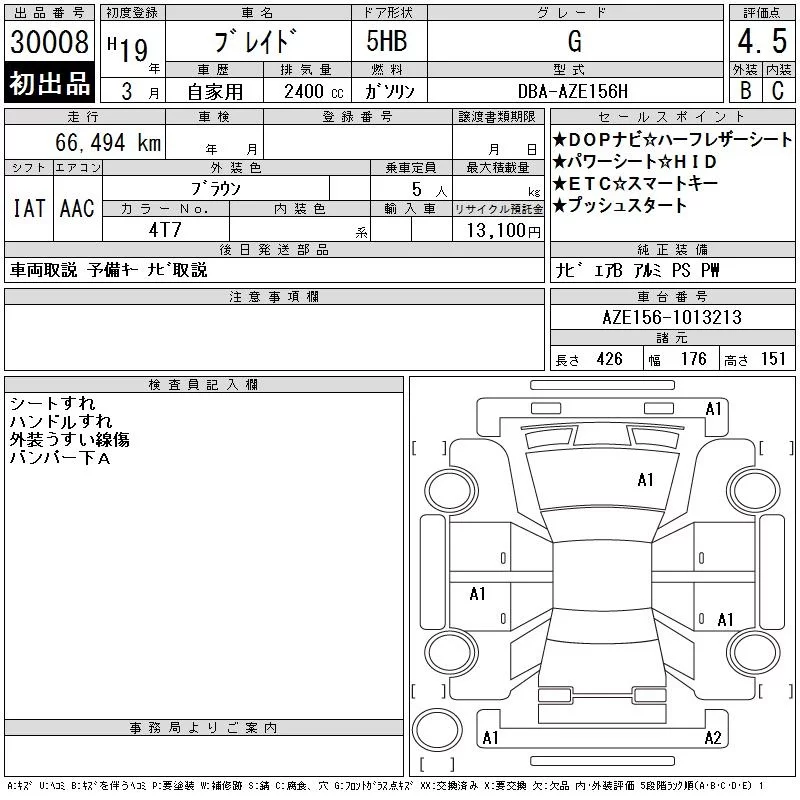The image size is (800, 800).
Task: Click the 純正装備 header
Action: 672,249
